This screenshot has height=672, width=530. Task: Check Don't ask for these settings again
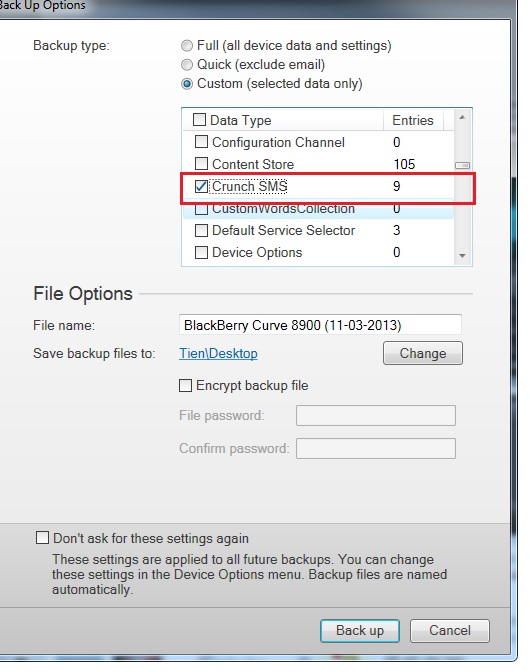[42, 538]
